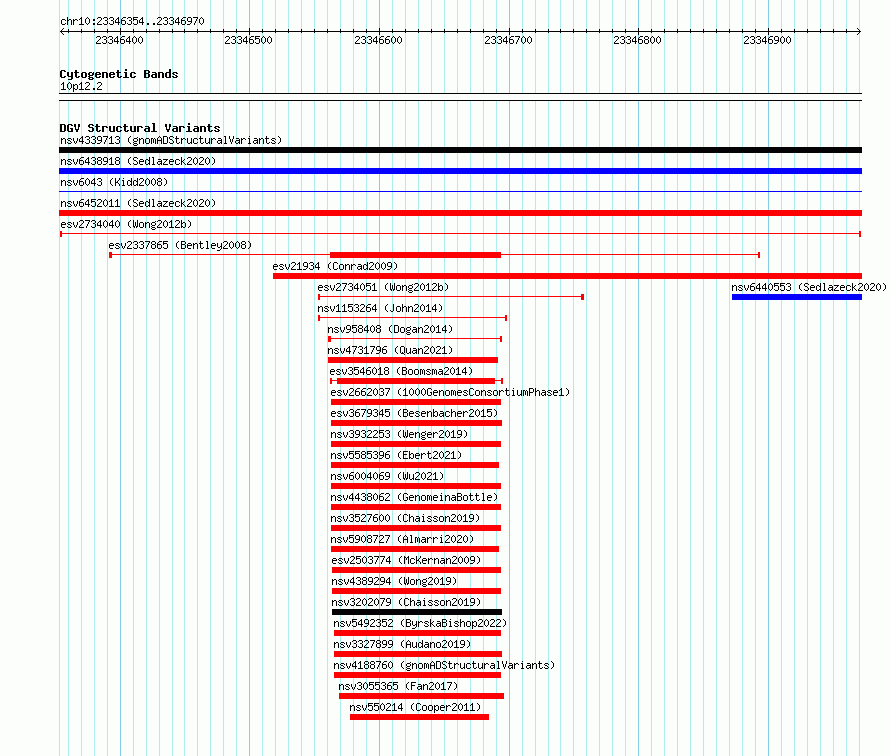
Task: Open the nsv6438918 (Sedlazeck2020) variant label
Action: [x=138, y=161]
